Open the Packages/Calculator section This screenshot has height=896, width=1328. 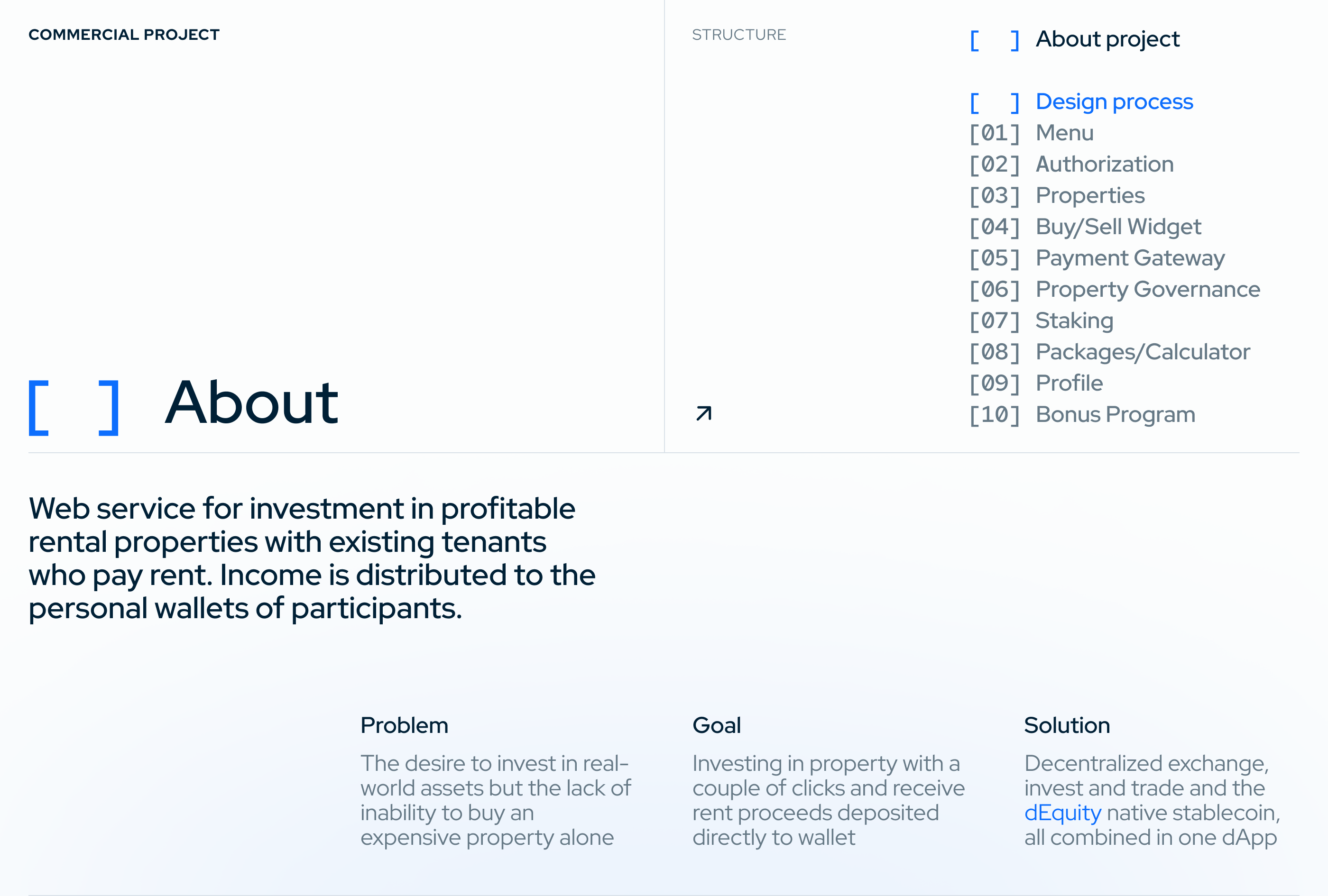[1142, 352]
